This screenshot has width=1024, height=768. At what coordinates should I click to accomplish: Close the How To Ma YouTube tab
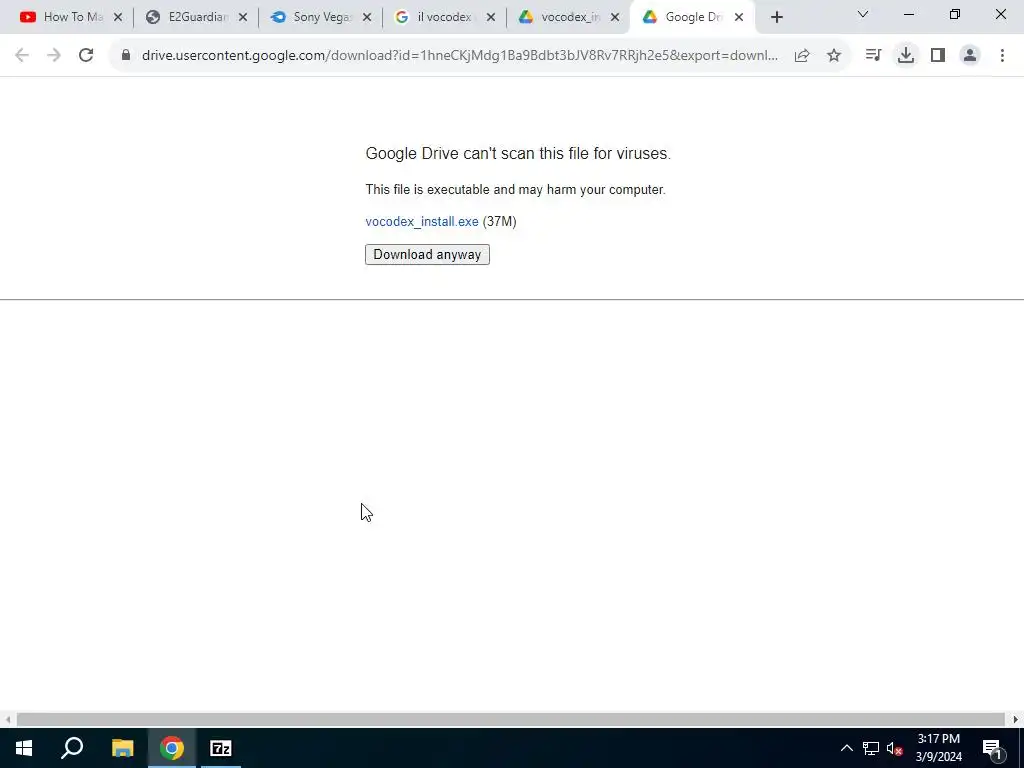[x=118, y=18]
